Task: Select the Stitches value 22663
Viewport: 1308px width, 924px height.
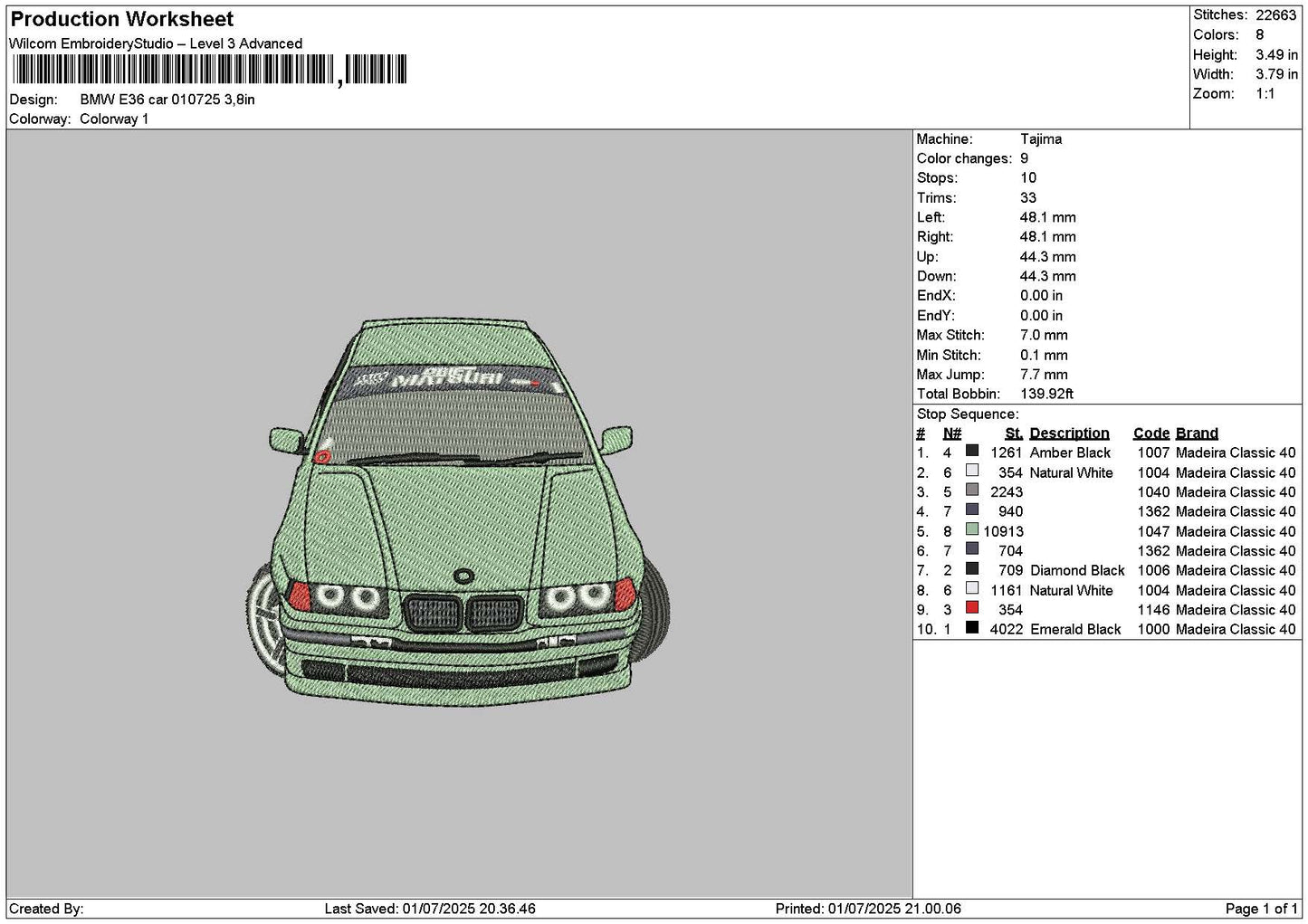Action: 1275,15
